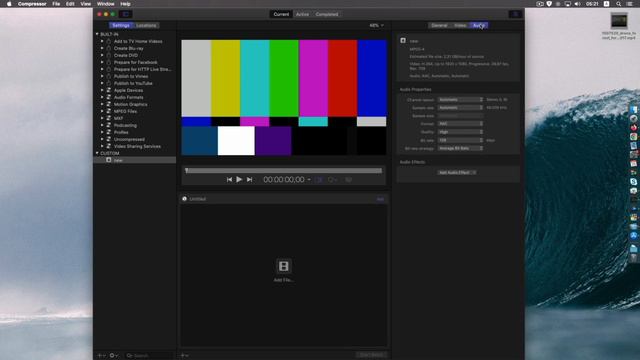Expand the MPEG Files group

[x=102, y=111]
